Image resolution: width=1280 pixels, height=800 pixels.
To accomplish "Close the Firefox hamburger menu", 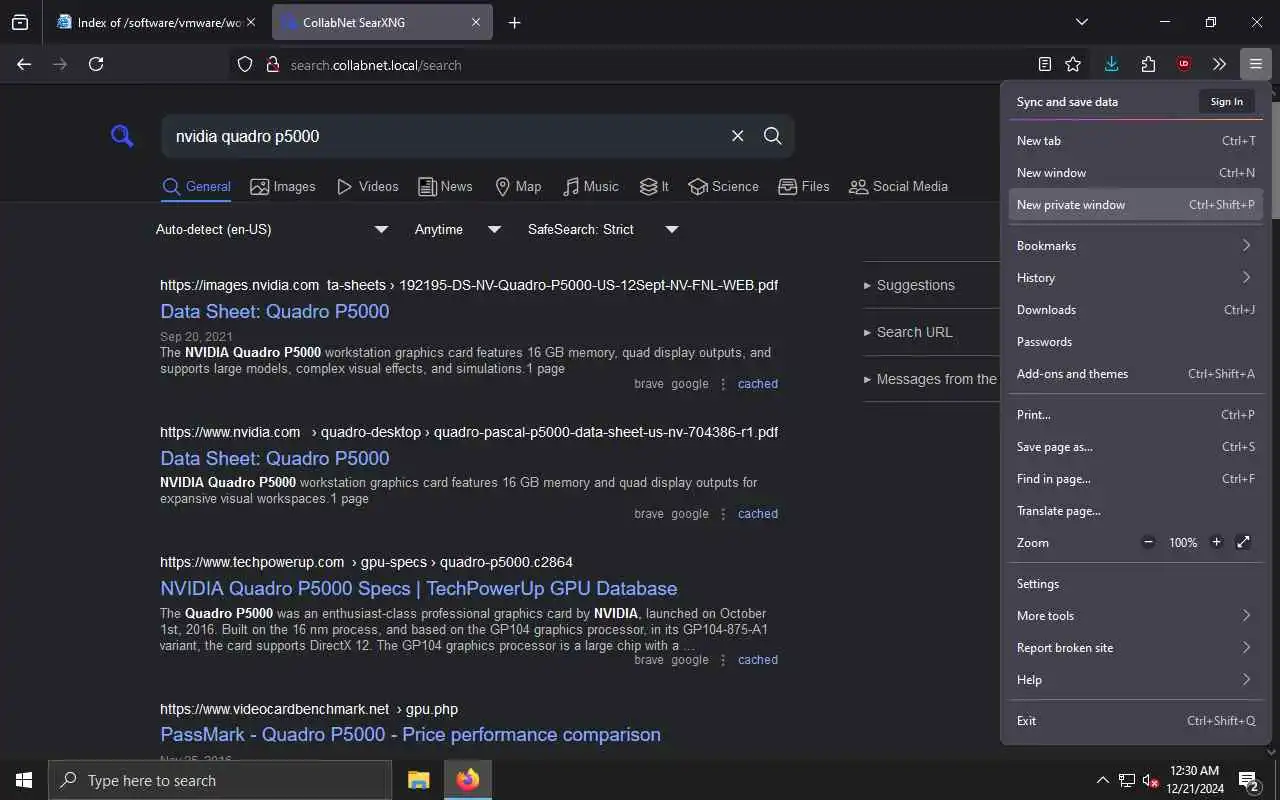I will tap(1255, 64).
